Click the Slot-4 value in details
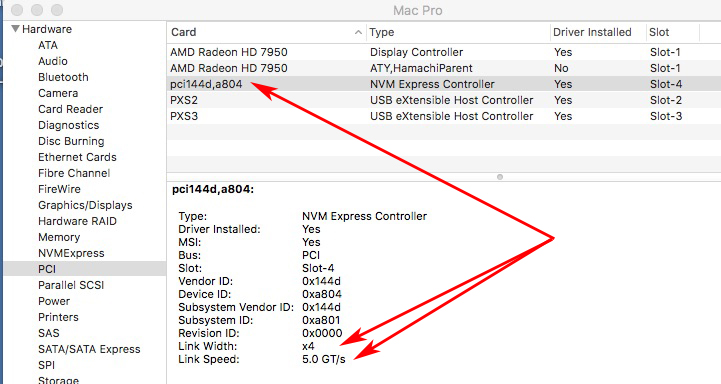 tap(318, 268)
